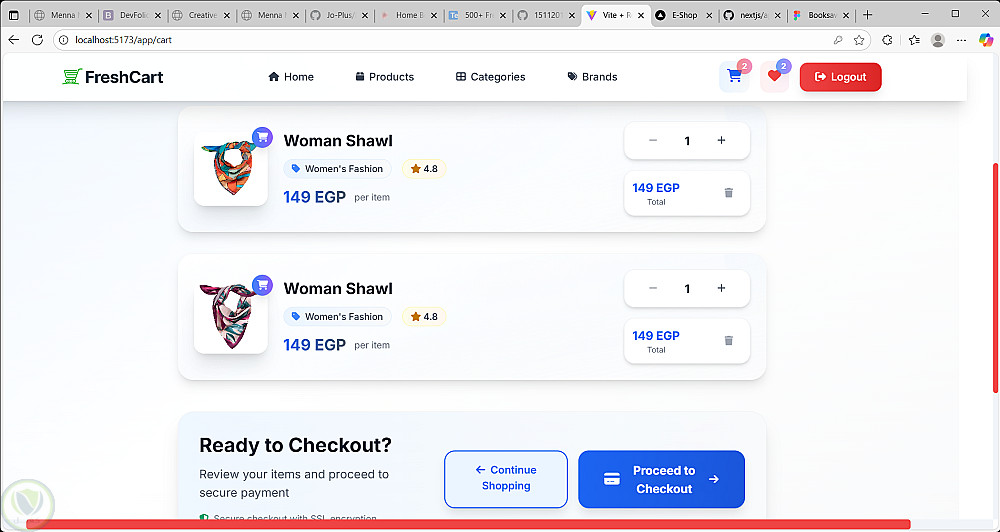Remove the second Woman Shawl with trash icon
The width and height of the screenshot is (1000, 532).
point(729,341)
